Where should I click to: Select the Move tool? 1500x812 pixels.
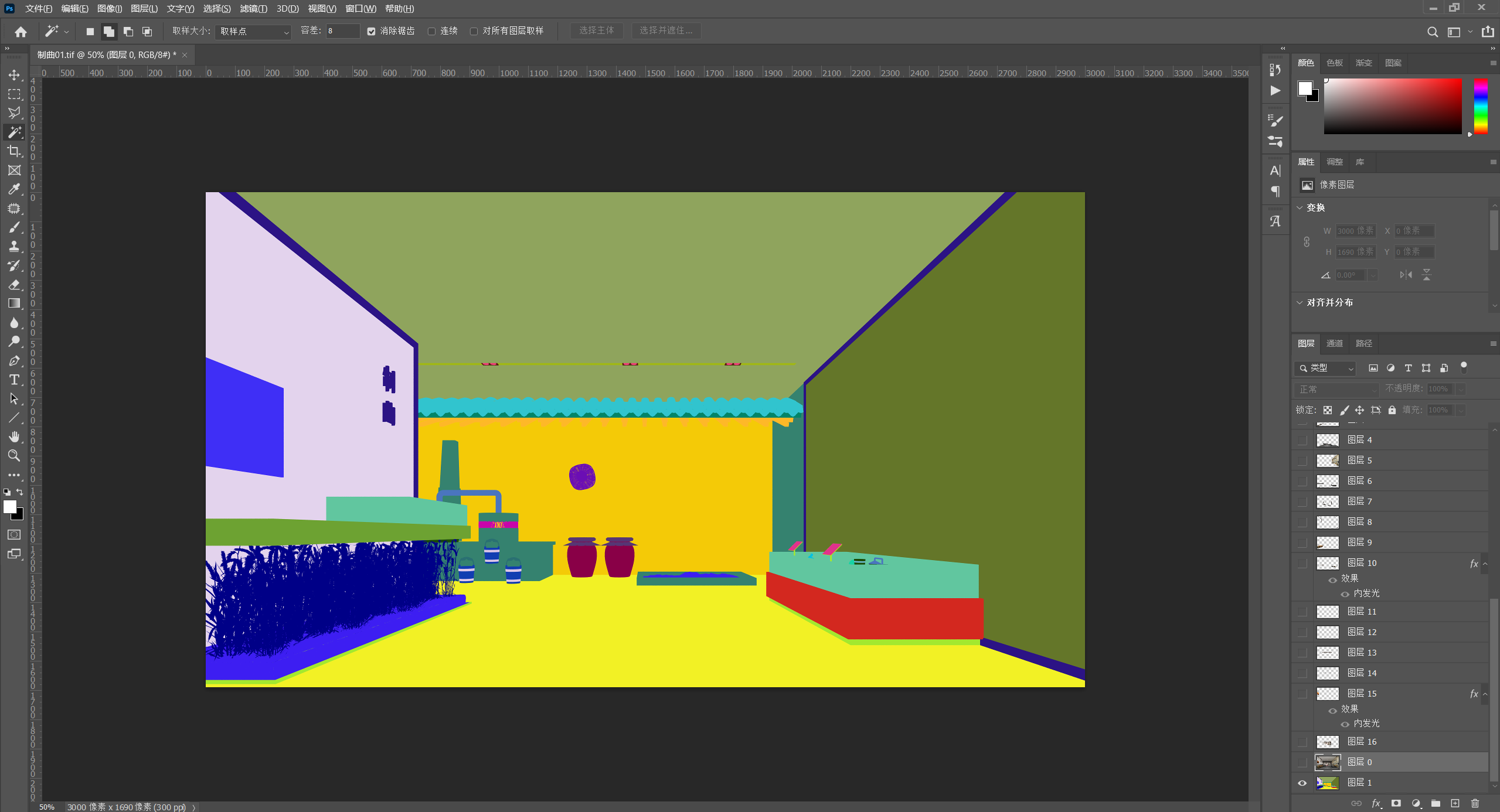click(x=14, y=75)
